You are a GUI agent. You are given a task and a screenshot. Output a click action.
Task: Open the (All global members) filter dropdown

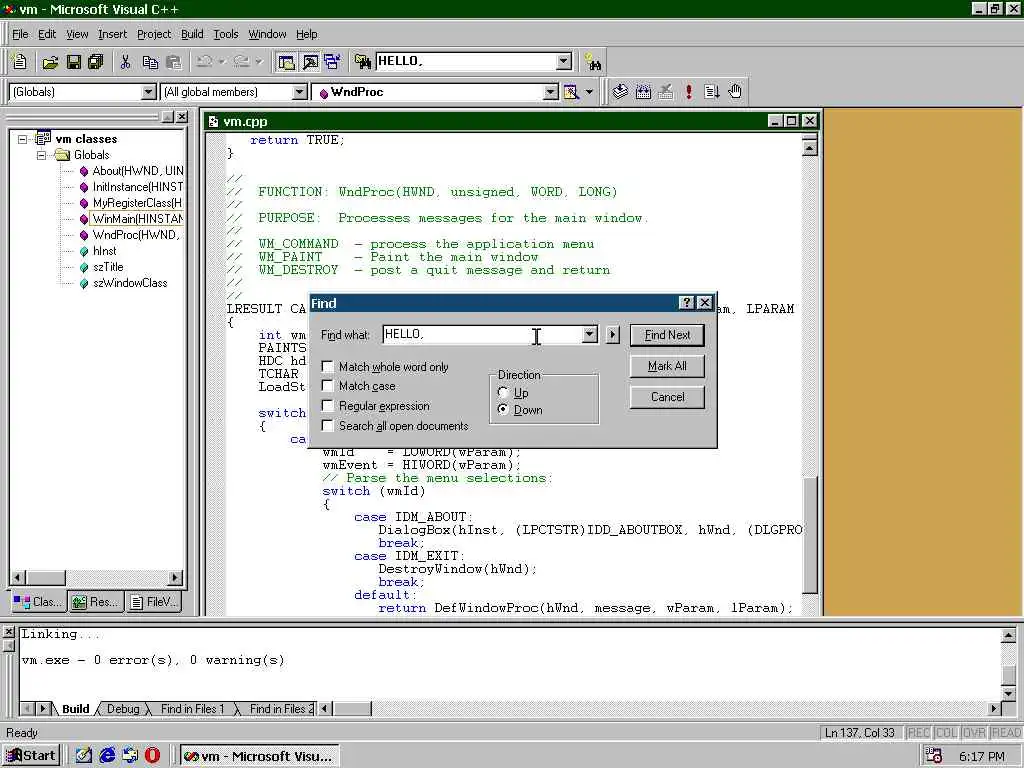tap(299, 92)
